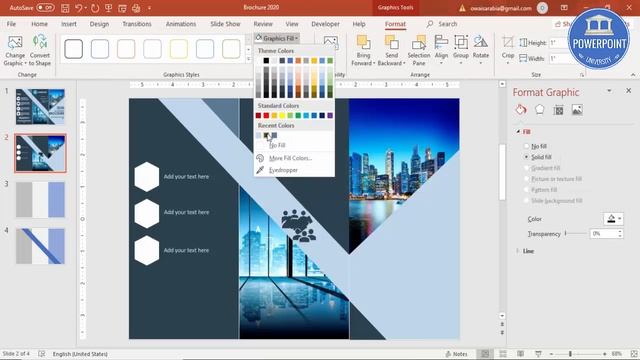640x360 pixels.
Task: Open Size & Properties tab icon
Action: click(x=558, y=110)
